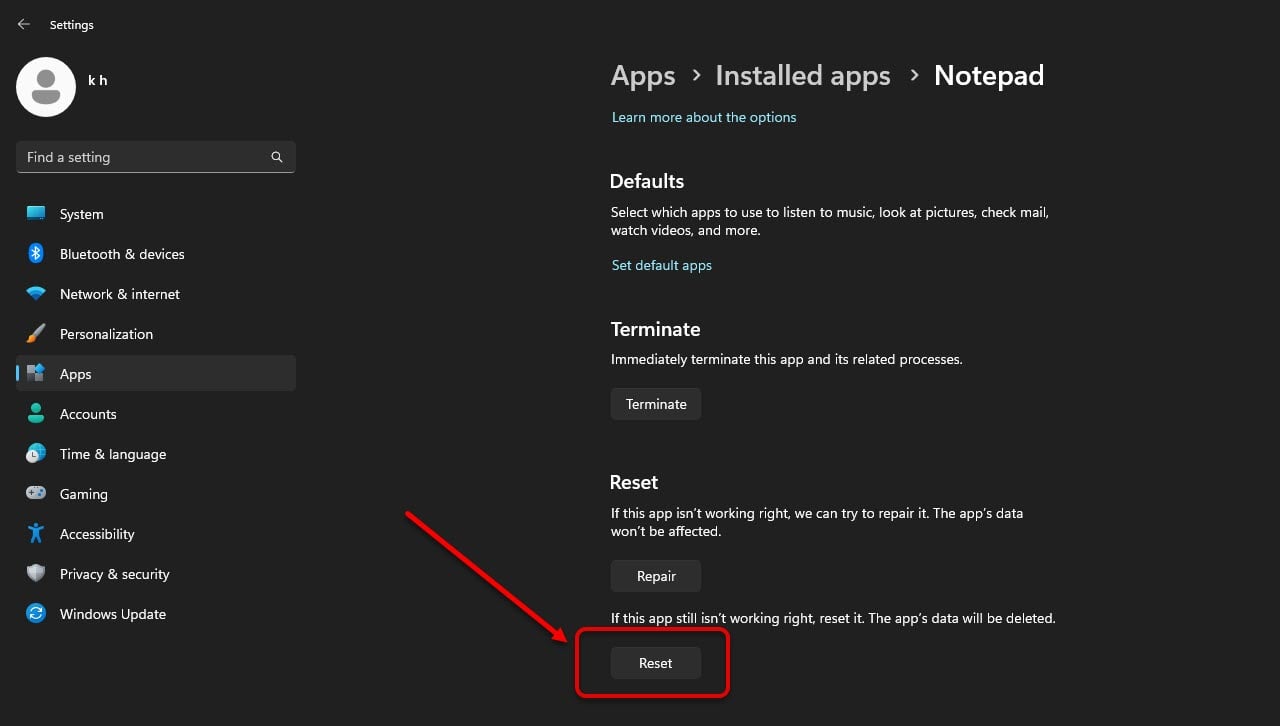Open Learn more about the options link
The width and height of the screenshot is (1280, 726).
(x=704, y=117)
